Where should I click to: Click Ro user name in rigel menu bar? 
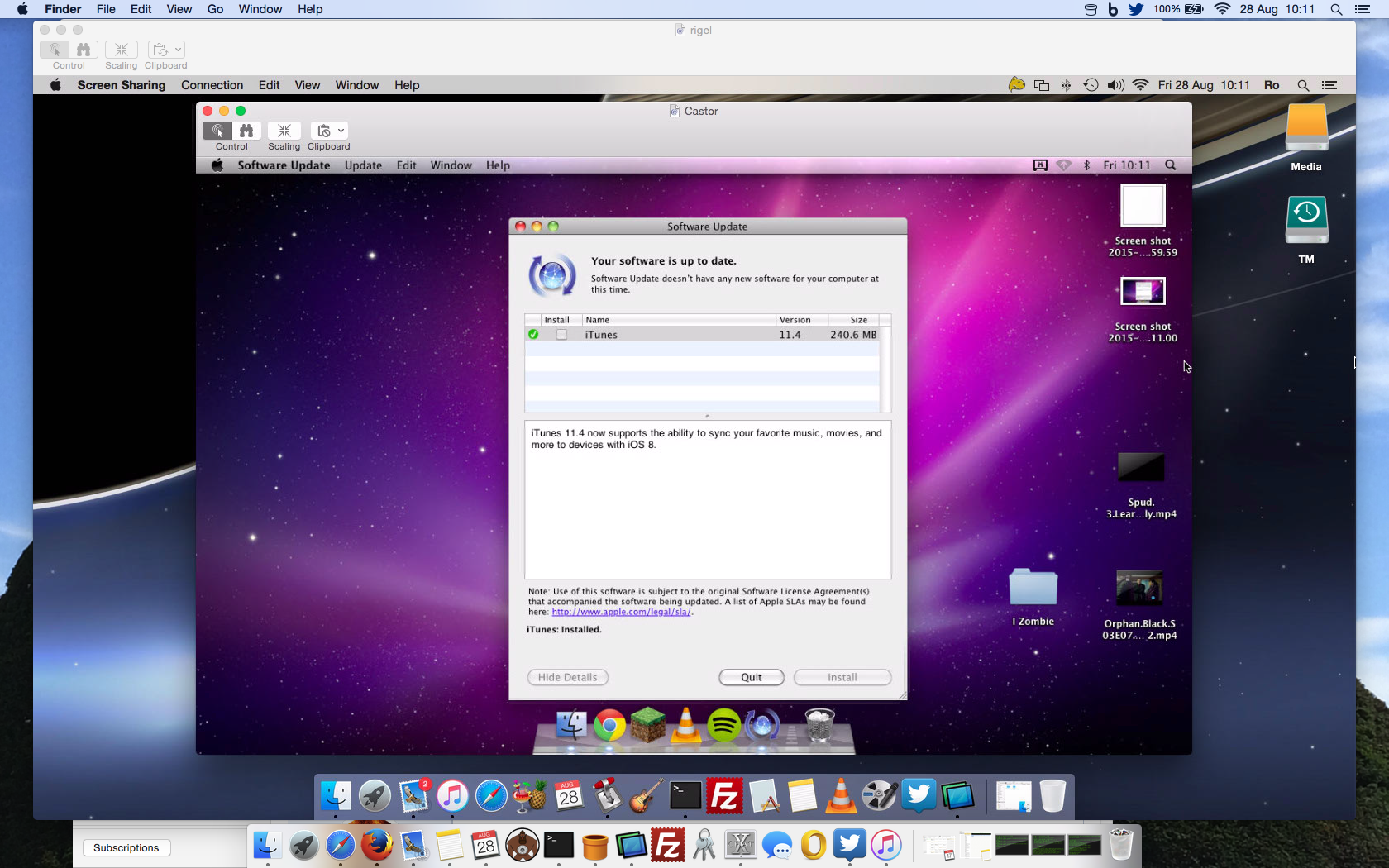coord(1272,85)
